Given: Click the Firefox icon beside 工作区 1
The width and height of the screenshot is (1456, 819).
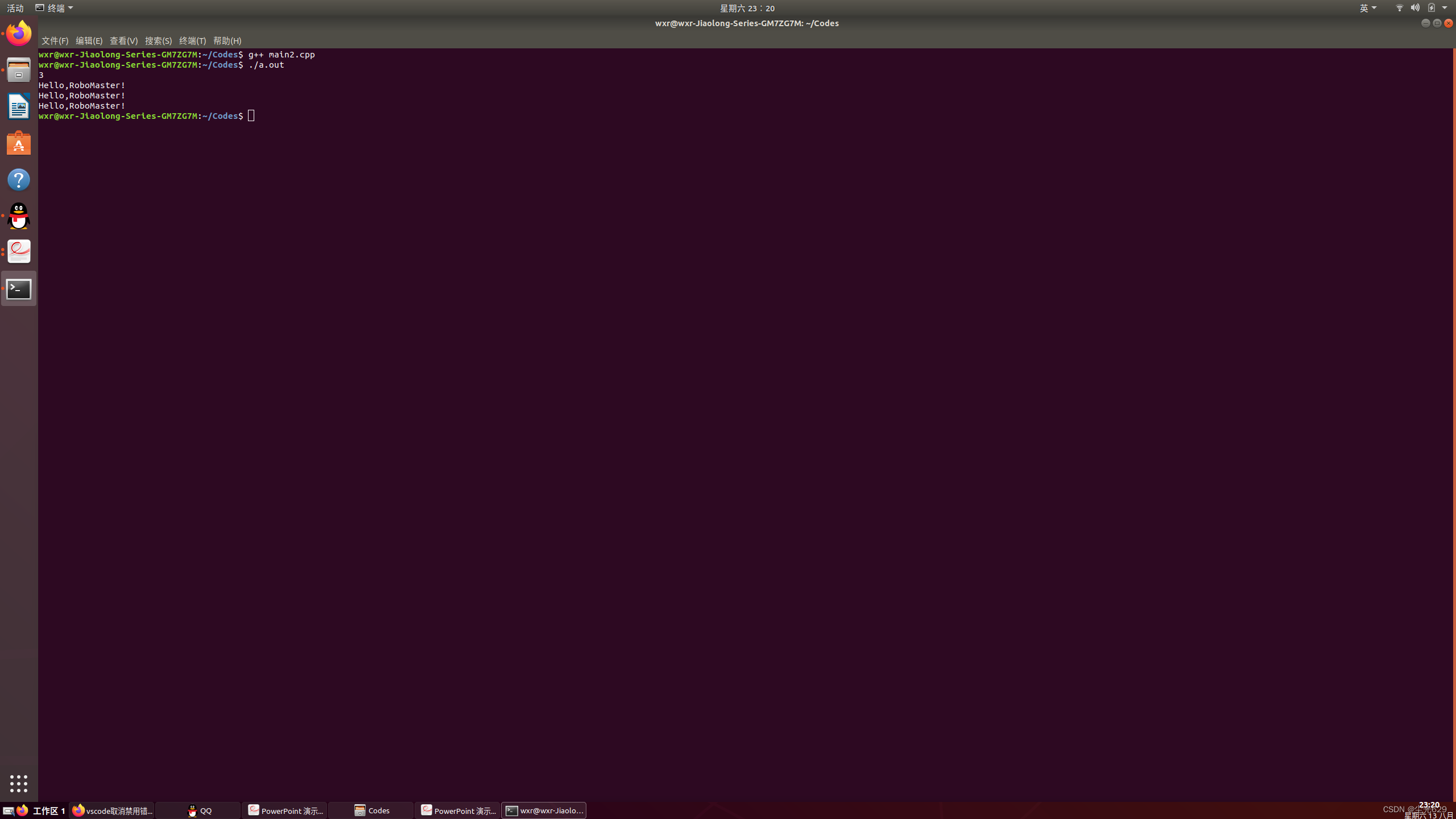Looking at the screenshot, I should coord(22,810).
